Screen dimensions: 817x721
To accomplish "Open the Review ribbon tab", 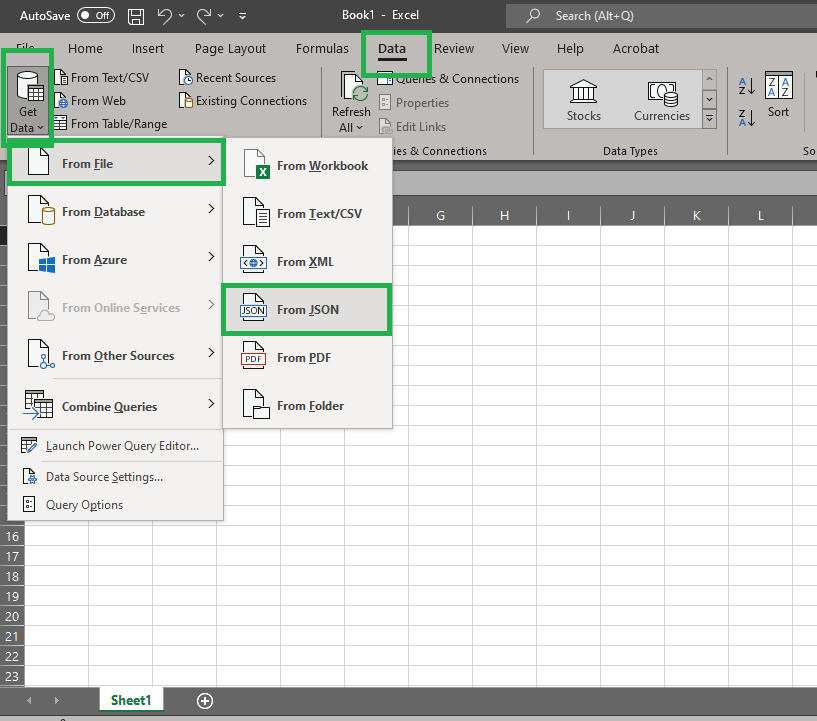I will tap(454, 48).
